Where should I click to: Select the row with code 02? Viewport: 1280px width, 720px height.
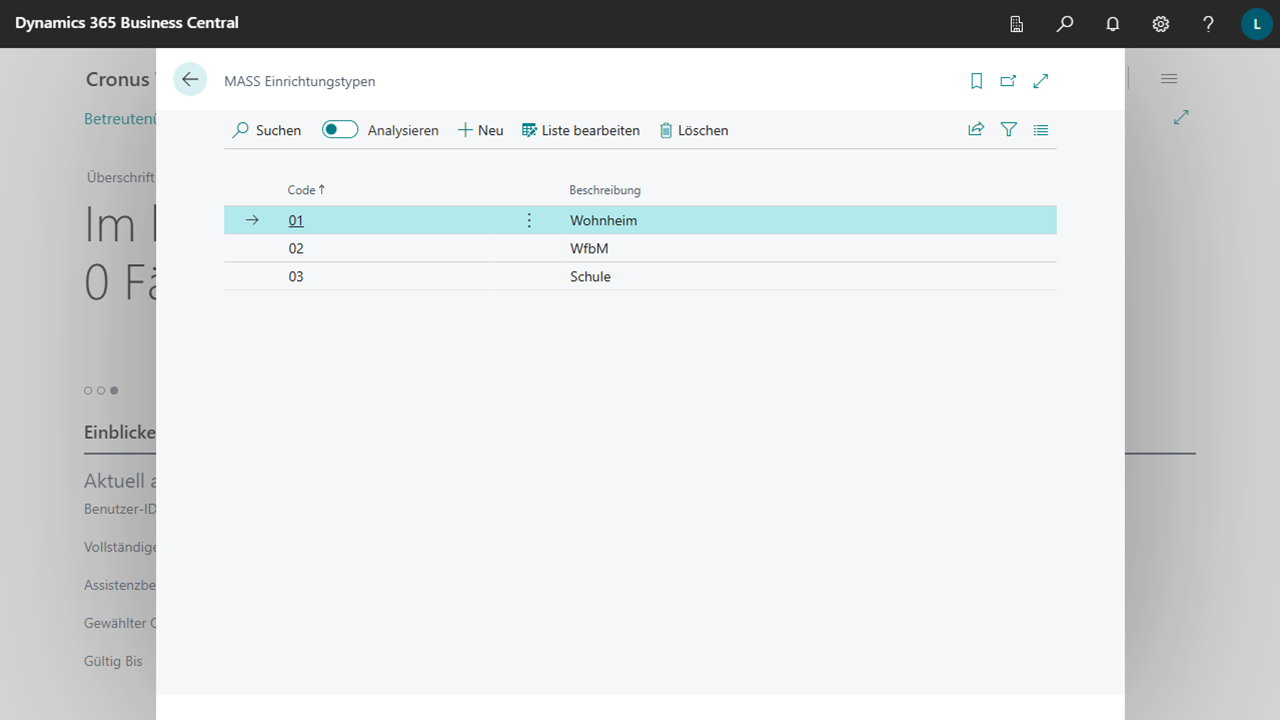(640, 248)
